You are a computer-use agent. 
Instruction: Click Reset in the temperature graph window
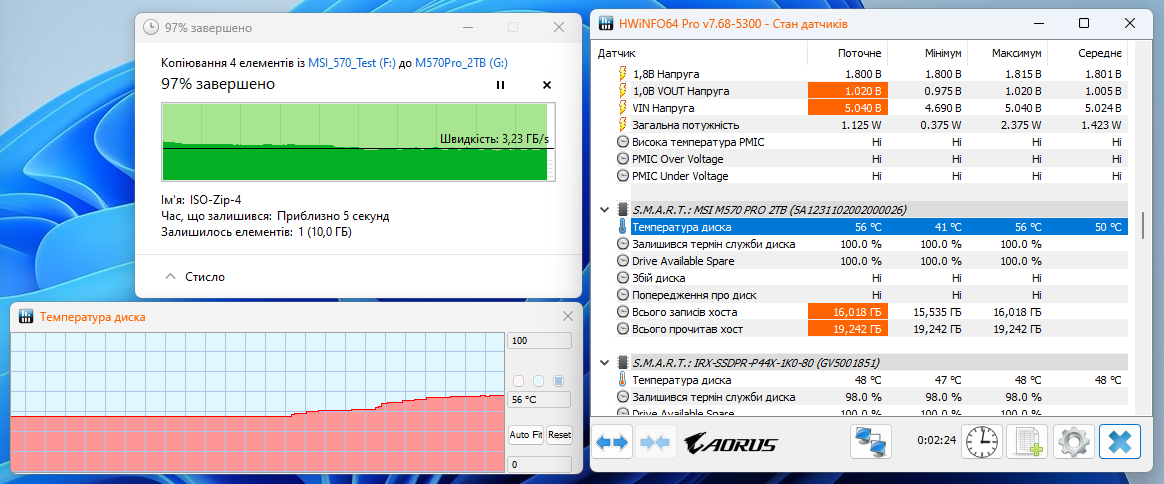[560, 434]
